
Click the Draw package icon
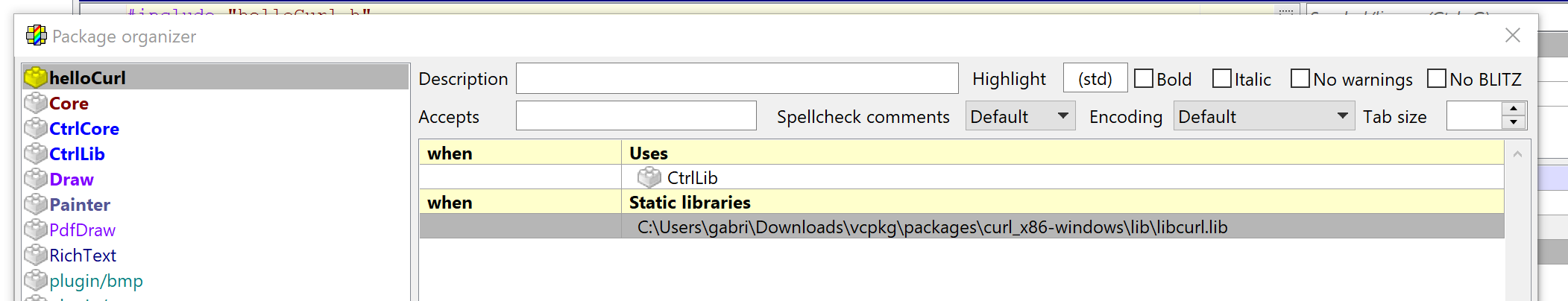coord(36,179)
